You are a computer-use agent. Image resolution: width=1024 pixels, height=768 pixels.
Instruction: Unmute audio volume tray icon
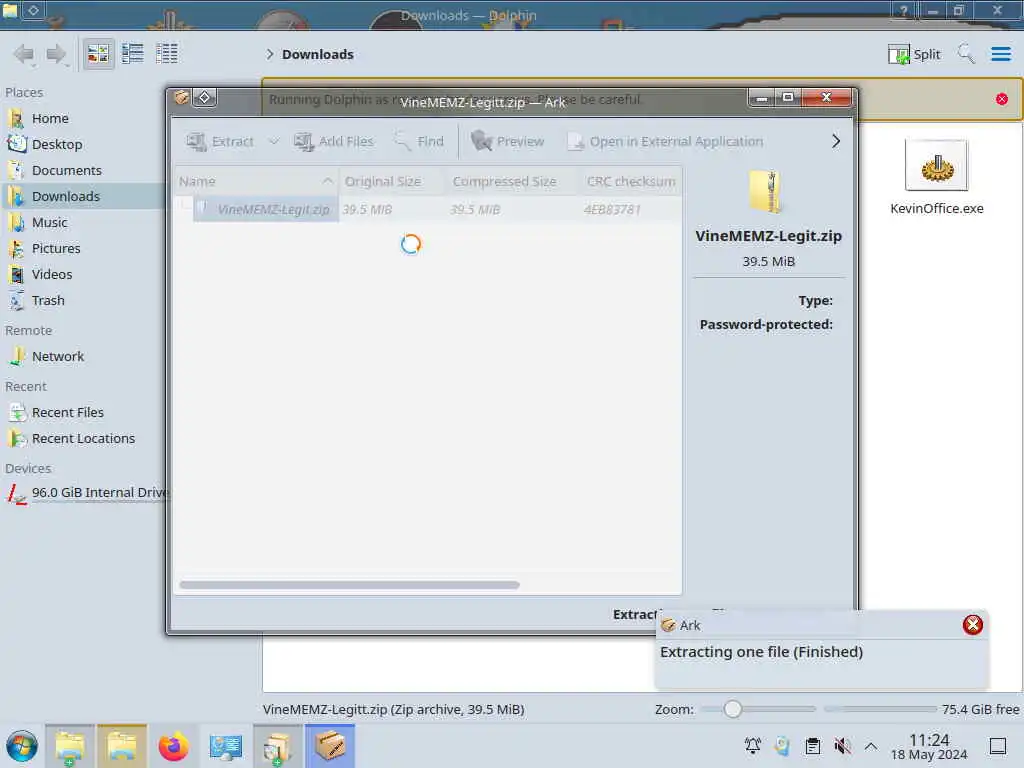pos(842,746)
